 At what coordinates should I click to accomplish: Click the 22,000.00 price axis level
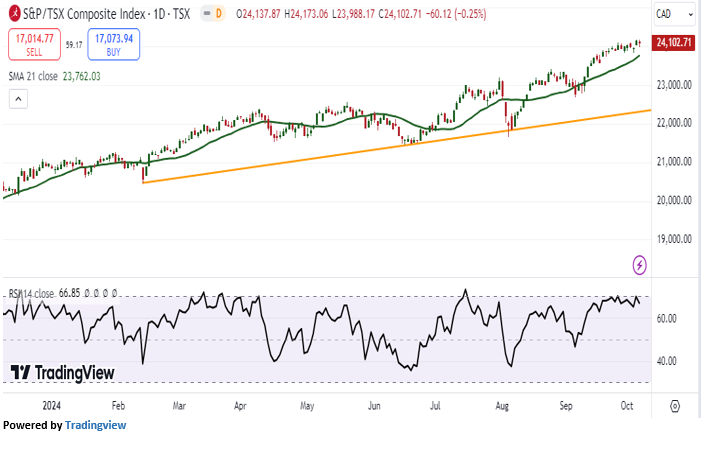click(x=674, y=123)
